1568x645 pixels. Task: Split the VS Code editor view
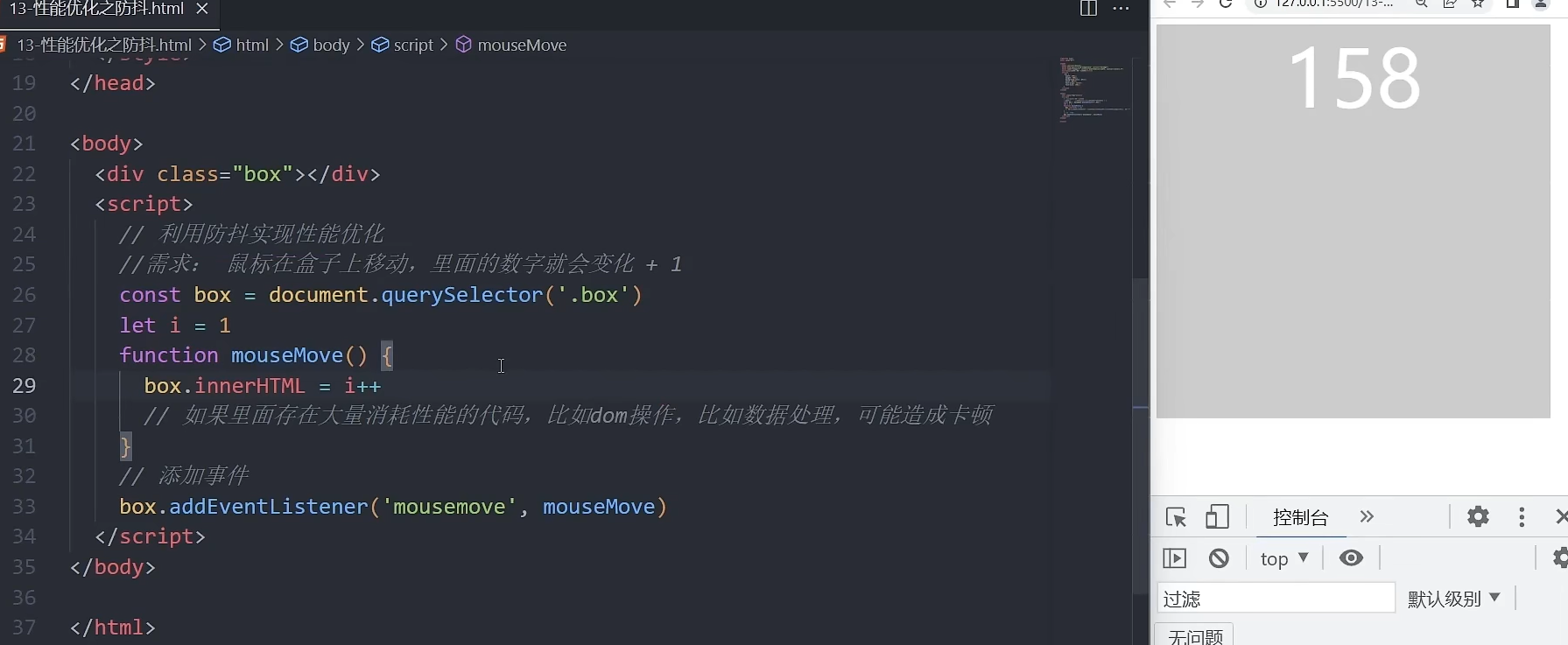(x=1088, y=8)
